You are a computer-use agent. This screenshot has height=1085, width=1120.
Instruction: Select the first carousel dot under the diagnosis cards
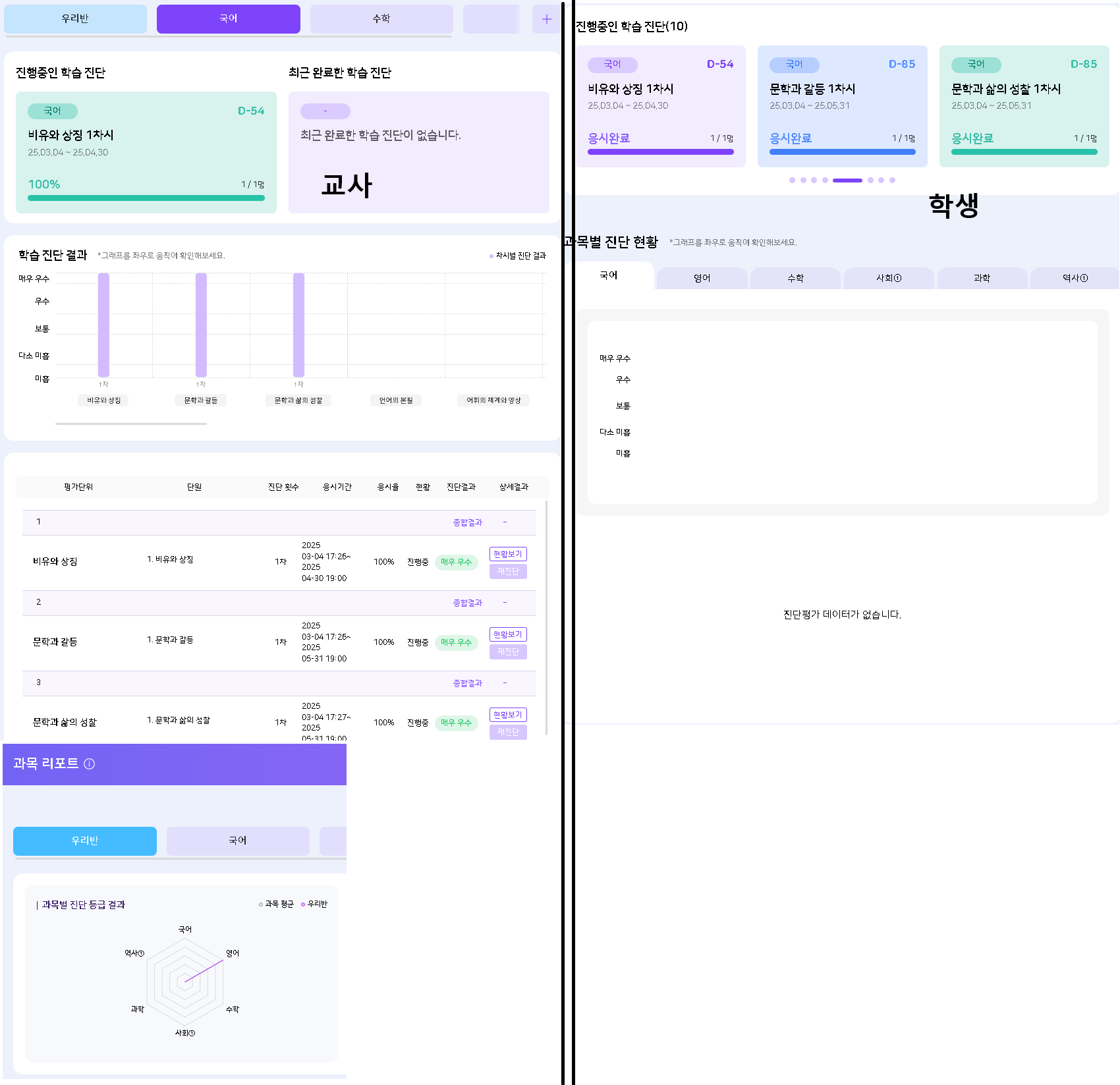(x=792, y=180)
